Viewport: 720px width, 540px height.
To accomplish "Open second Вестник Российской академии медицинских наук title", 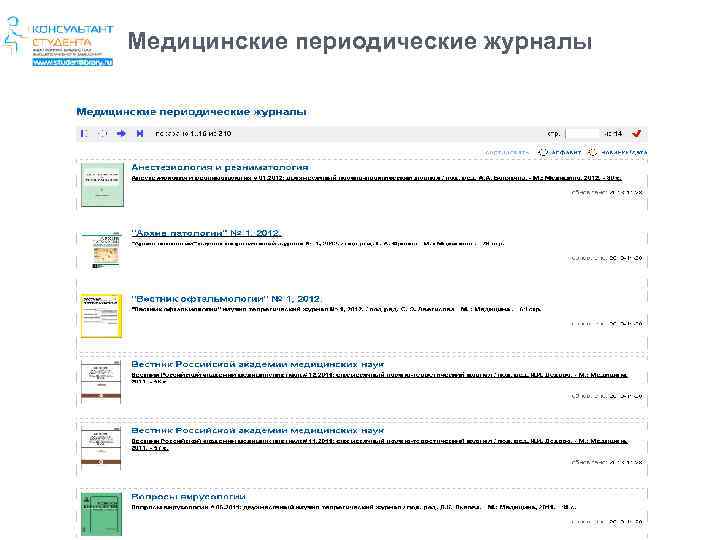I will [258, 431].
